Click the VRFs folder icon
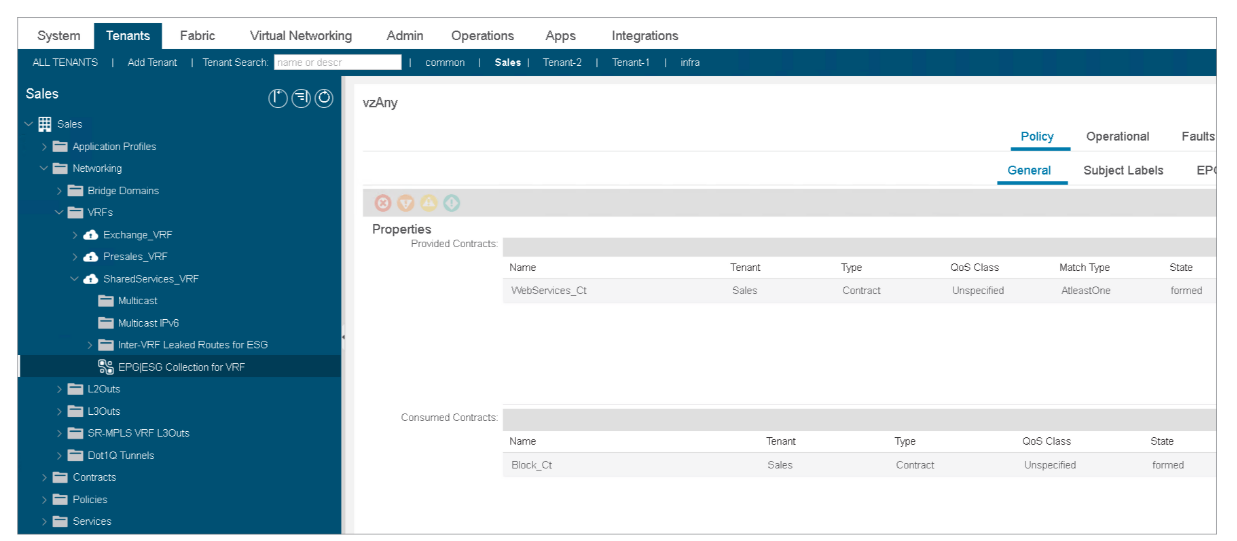Viewport: 1237px width, 541px height. (x=75, y=212)
